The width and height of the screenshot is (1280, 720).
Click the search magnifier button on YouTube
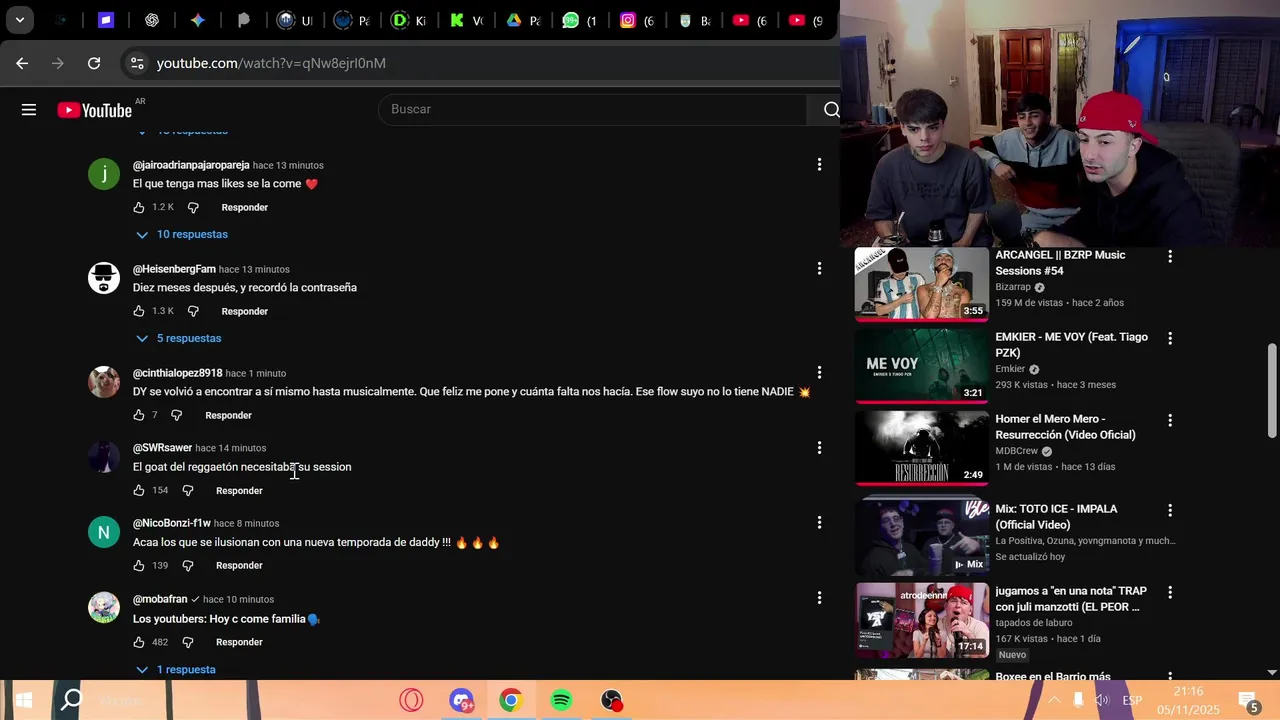coord(831,110)
